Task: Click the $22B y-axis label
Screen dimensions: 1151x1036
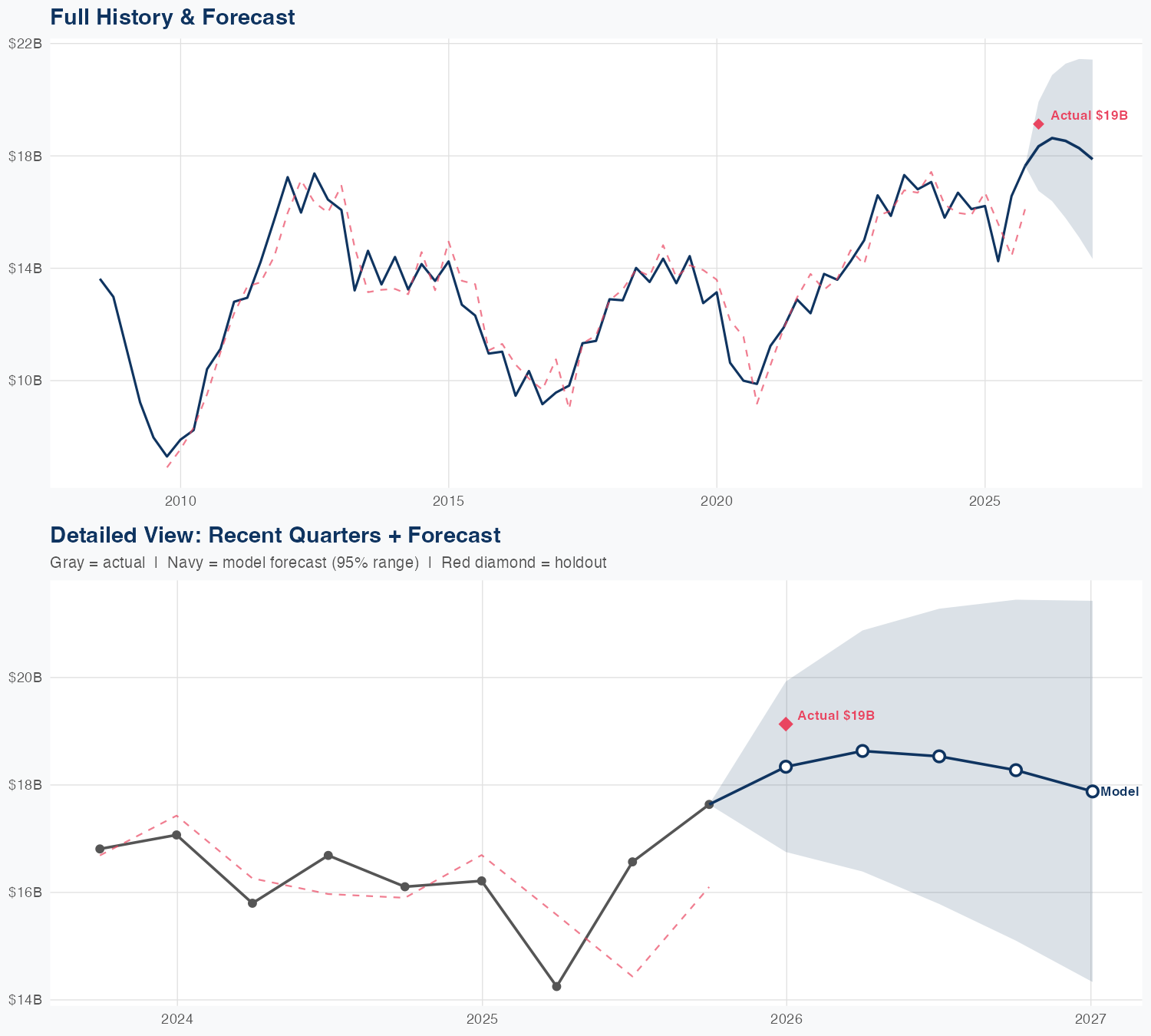Action: 25,44
